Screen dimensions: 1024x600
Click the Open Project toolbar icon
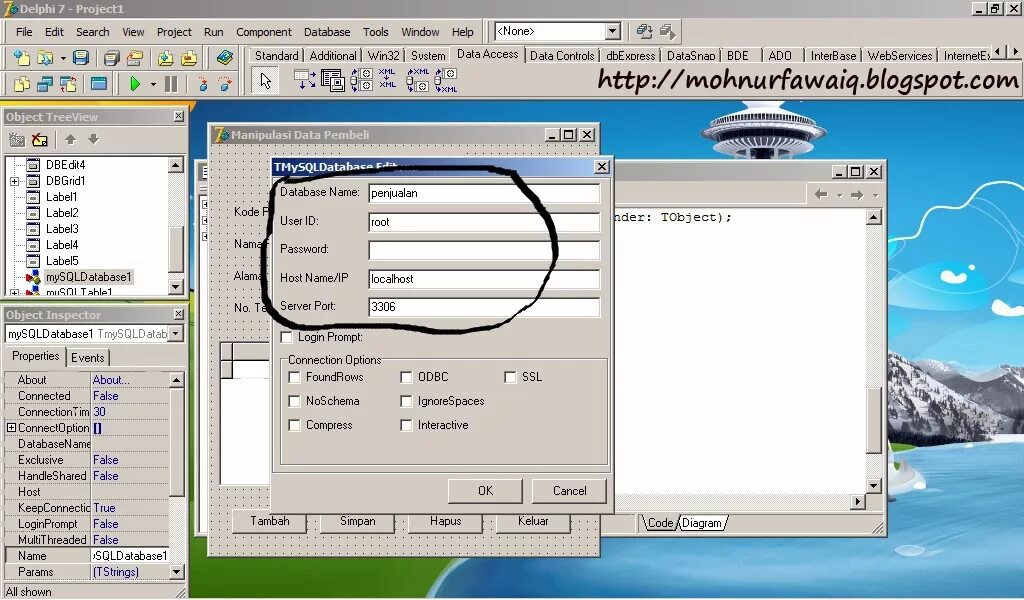tap(135, 58)
